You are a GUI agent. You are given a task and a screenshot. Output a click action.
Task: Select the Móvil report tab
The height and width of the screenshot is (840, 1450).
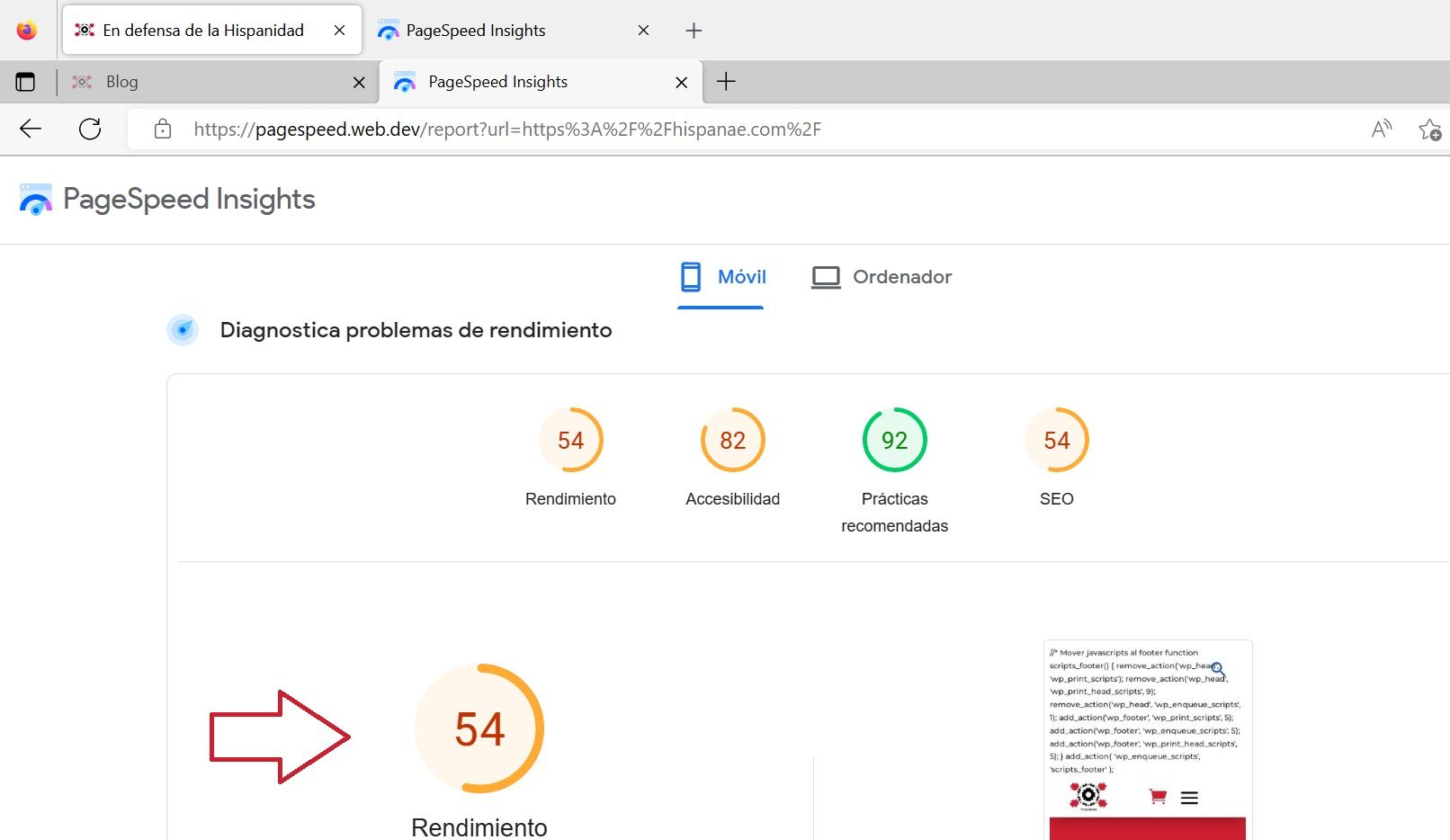click(721, 277)
